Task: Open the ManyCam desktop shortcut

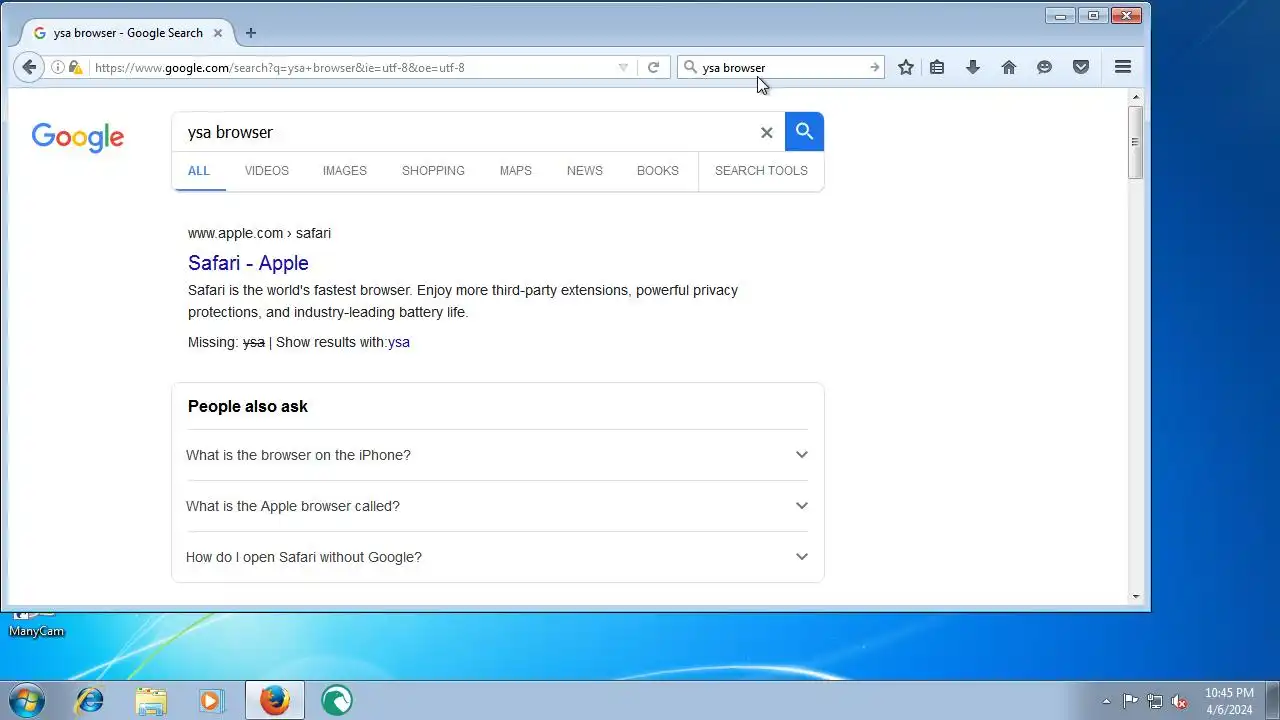Action: point(37,624)
